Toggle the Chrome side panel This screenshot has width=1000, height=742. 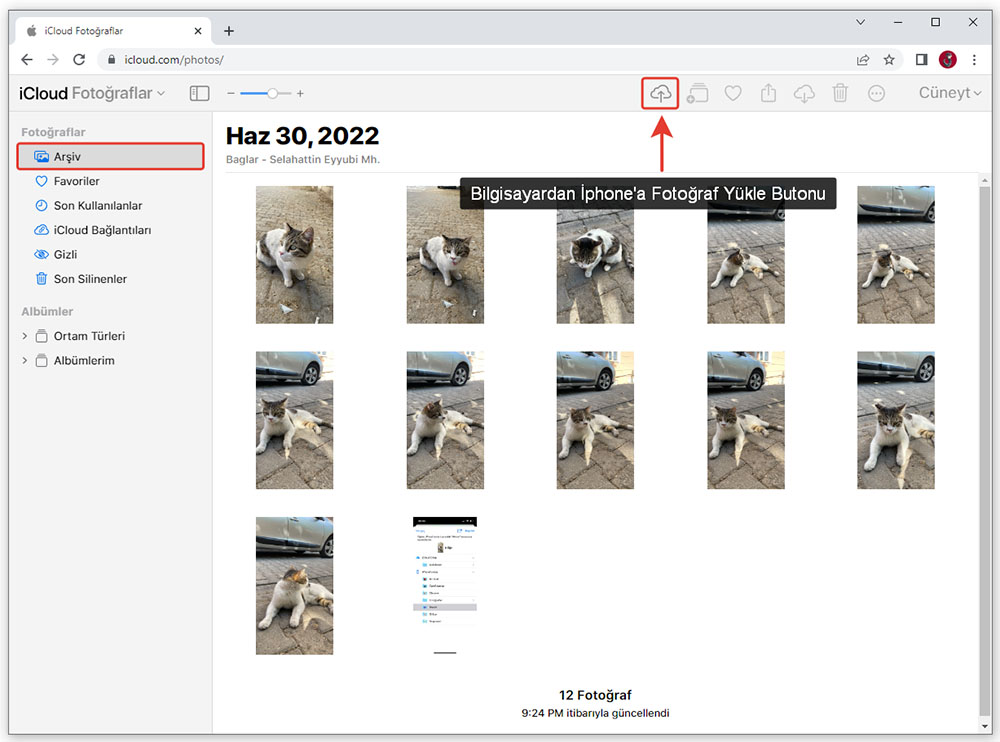pyautogui.click(x=921, y=60)
